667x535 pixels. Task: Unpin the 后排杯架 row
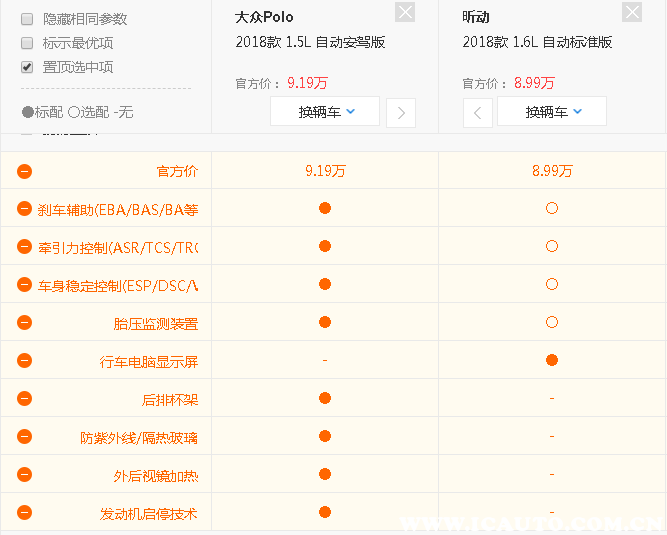click(x=25, y=398)
